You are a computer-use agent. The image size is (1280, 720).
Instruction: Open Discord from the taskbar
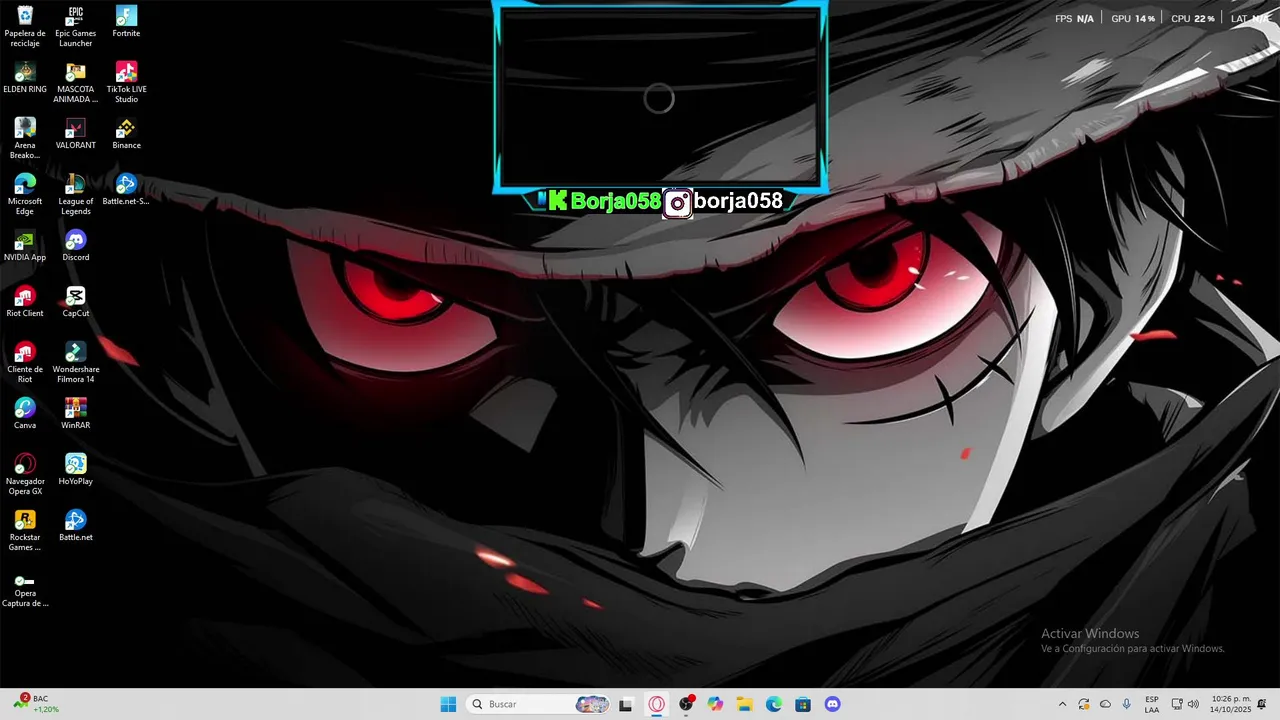833,704
